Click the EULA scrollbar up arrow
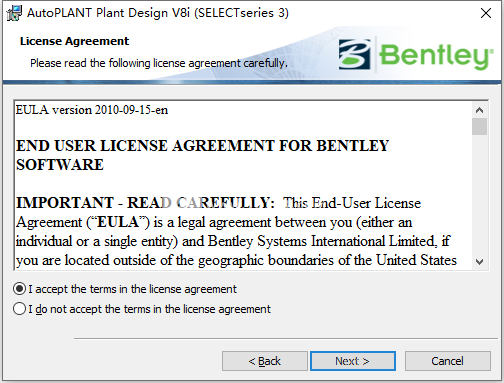This screenshot has height=383, width=504. coord(479,110)
